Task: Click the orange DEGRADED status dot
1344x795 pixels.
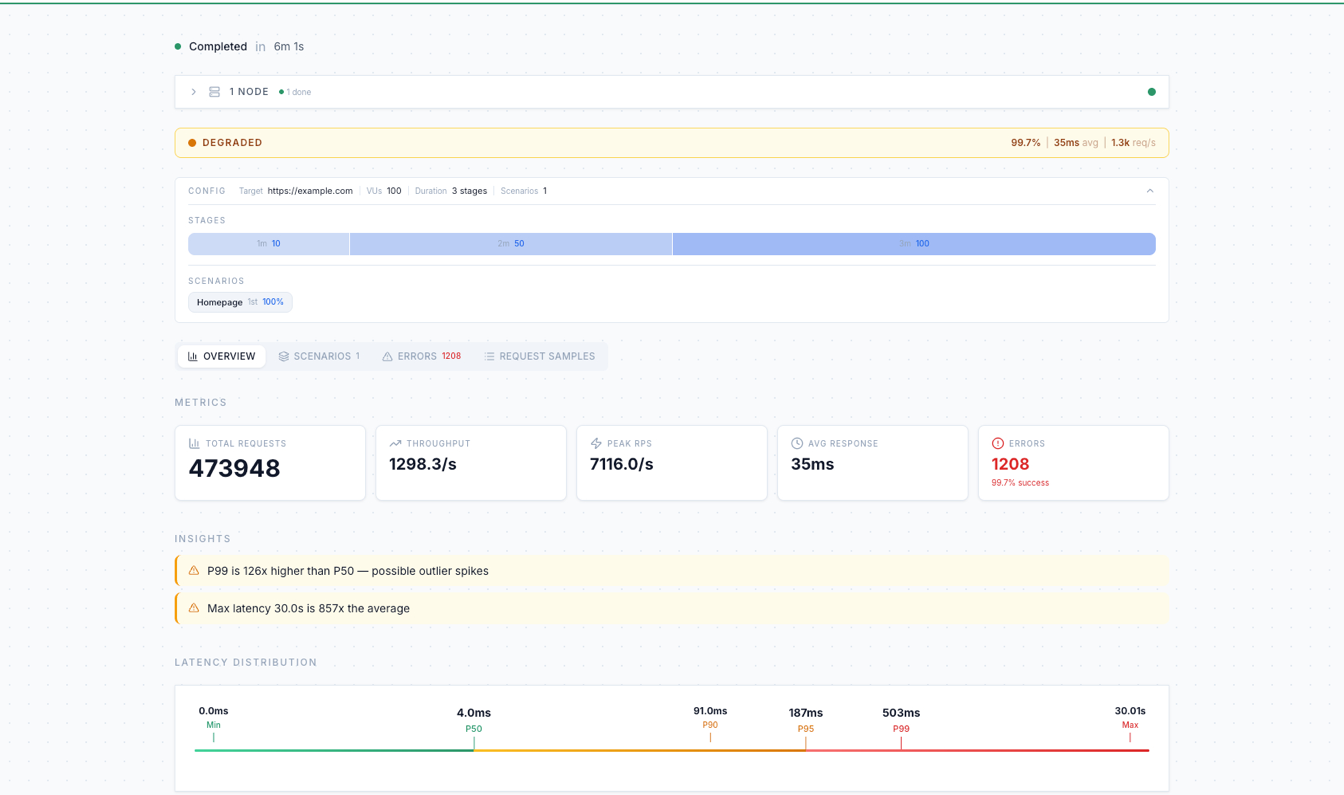Action: (x=192, y=143)
